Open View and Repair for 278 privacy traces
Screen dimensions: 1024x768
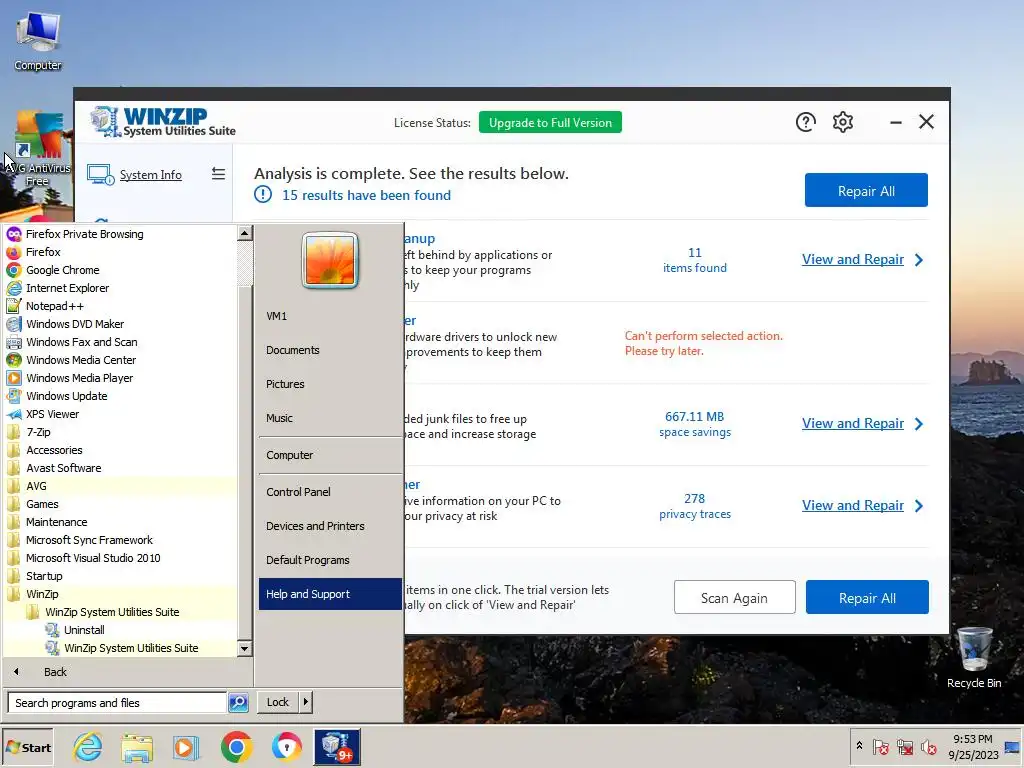click(x=852, y=505)
